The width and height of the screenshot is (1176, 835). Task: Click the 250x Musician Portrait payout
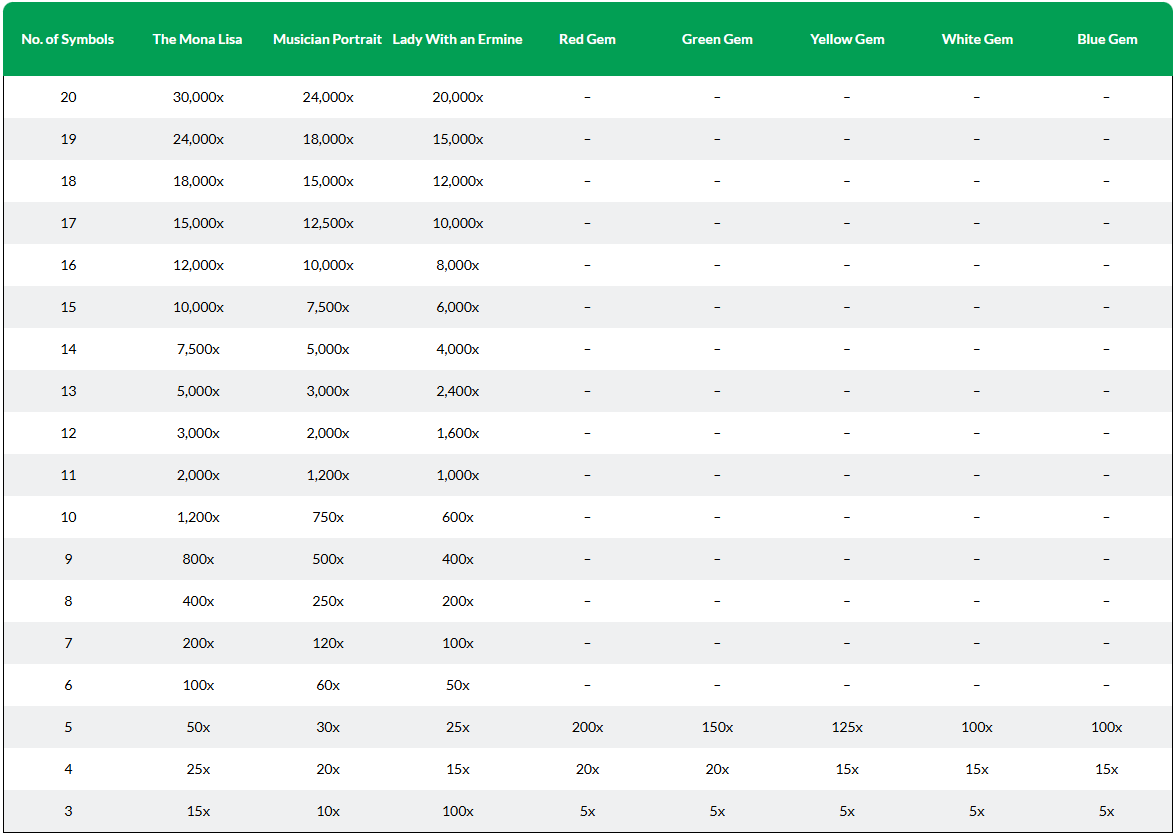tap(328, 602)
